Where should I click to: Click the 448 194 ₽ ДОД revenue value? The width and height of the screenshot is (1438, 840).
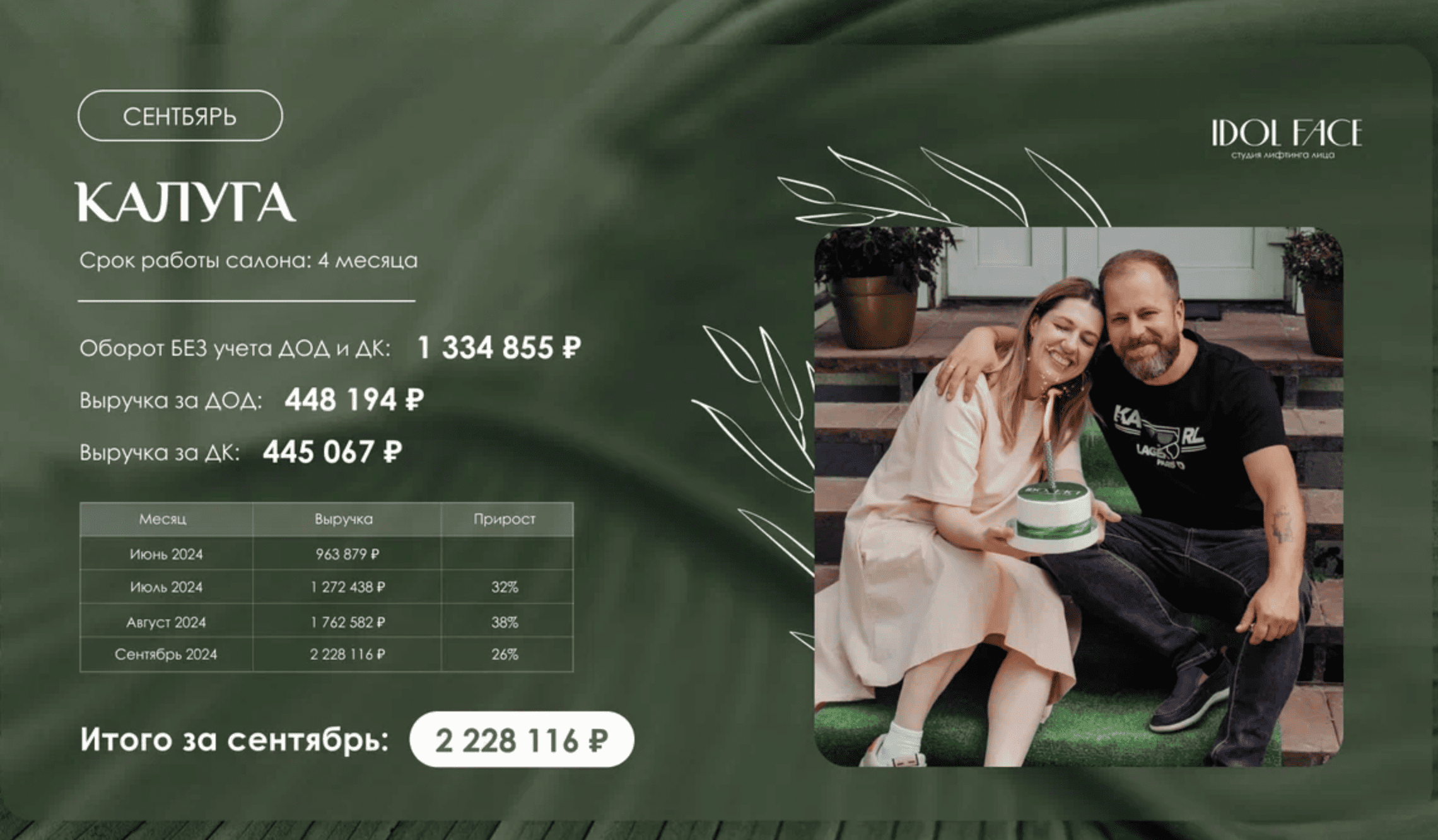click(x=354, y=400)
